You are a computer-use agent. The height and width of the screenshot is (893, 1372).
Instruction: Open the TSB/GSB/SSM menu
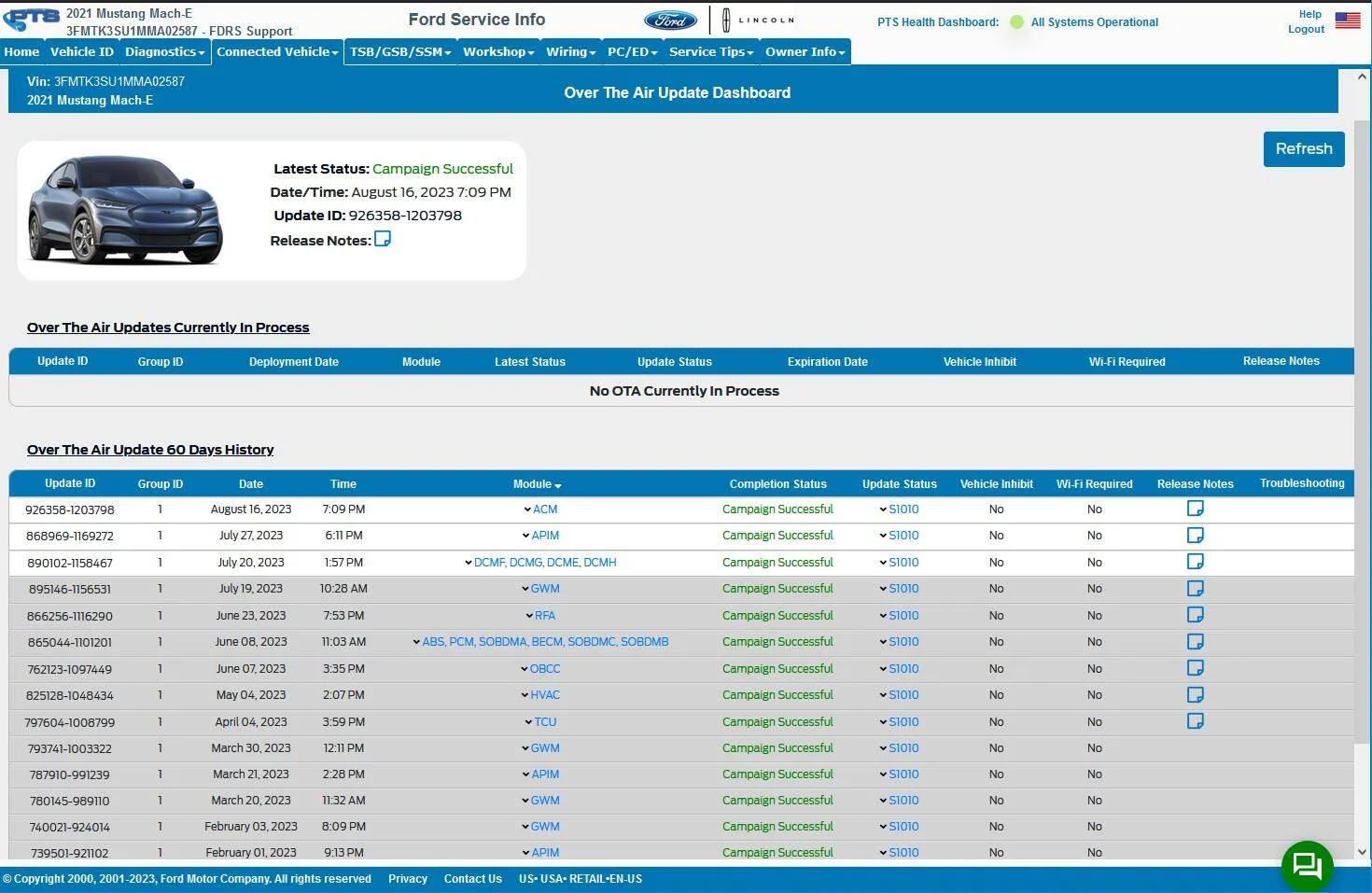coord(400,52)
